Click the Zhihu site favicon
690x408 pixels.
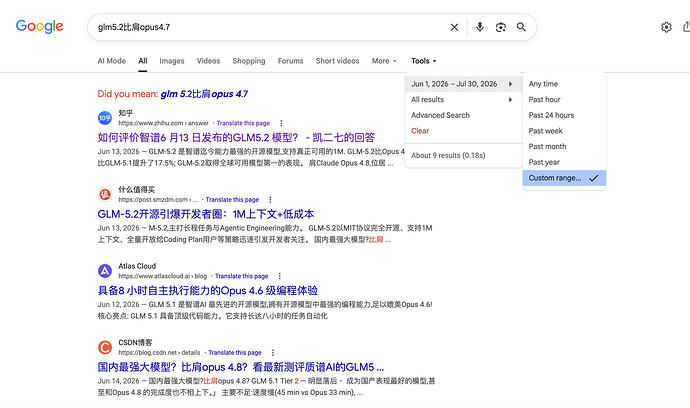click(105, 118)
